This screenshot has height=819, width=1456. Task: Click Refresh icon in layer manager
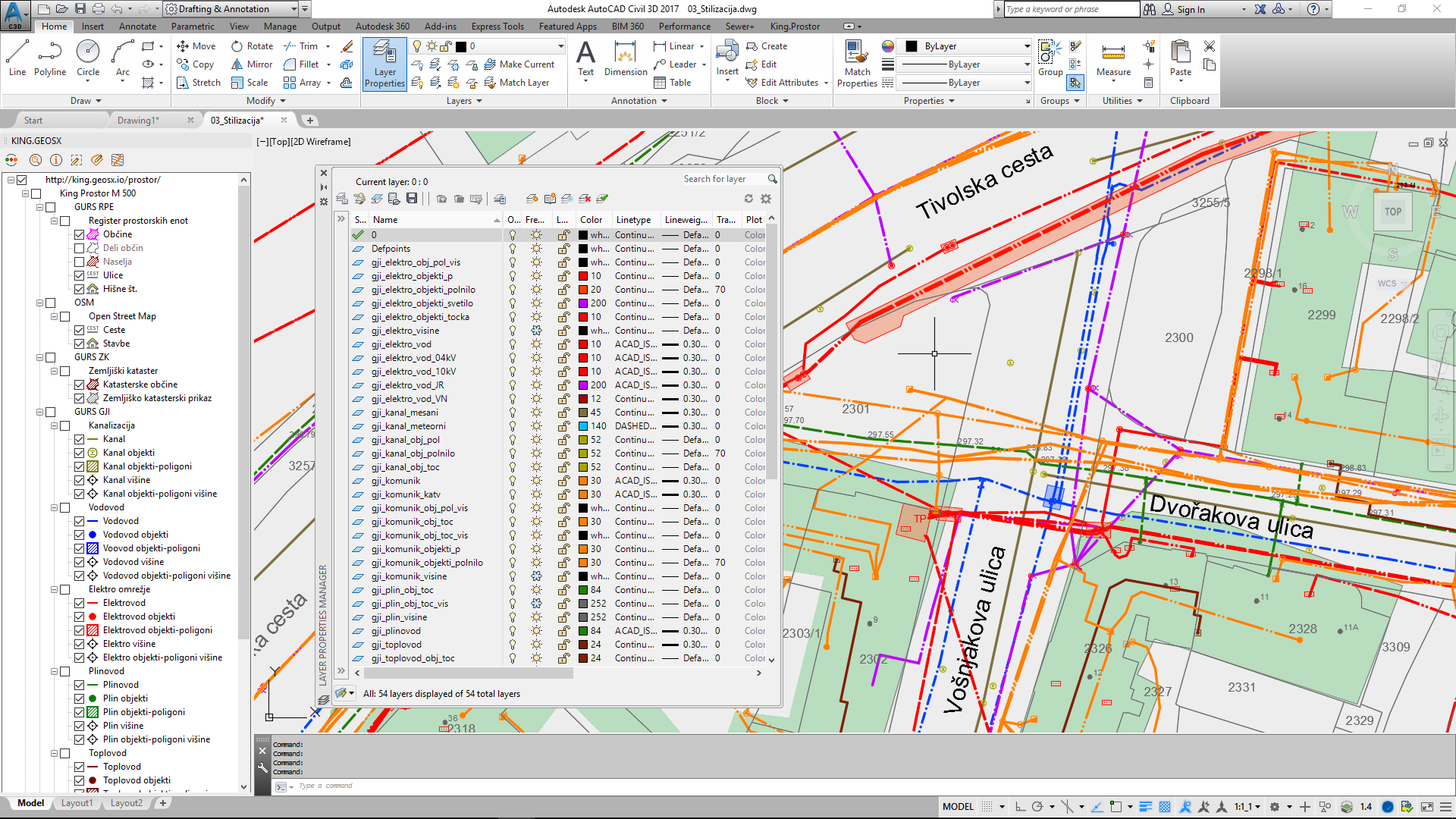748,199
